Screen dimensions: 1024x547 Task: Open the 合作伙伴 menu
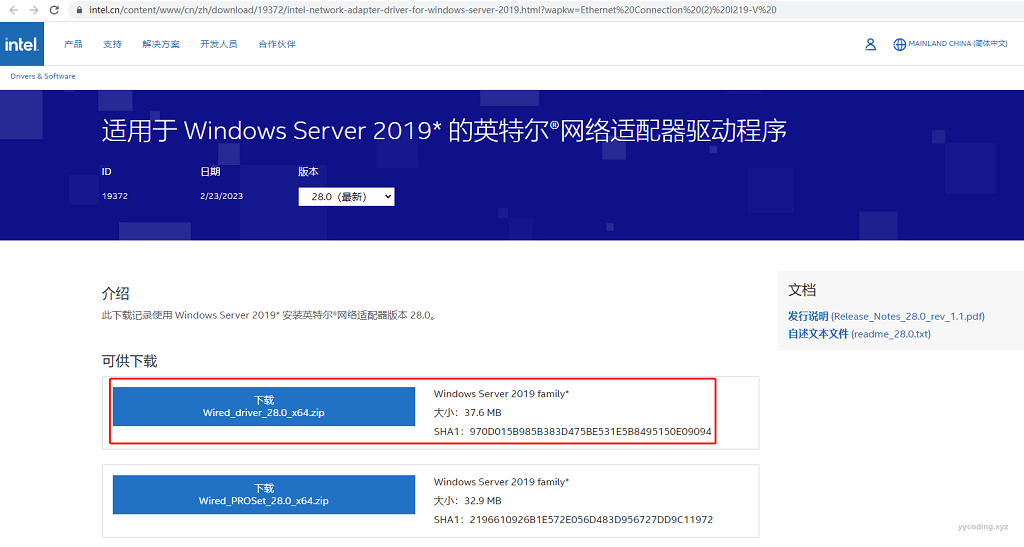[277, 44]
